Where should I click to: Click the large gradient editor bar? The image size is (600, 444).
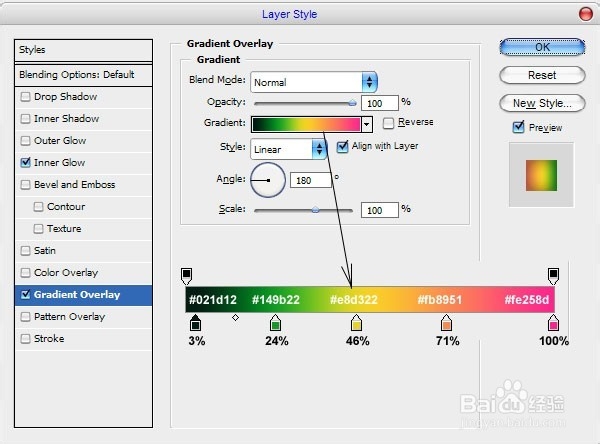pyautogui.click(x=370, y=300)
